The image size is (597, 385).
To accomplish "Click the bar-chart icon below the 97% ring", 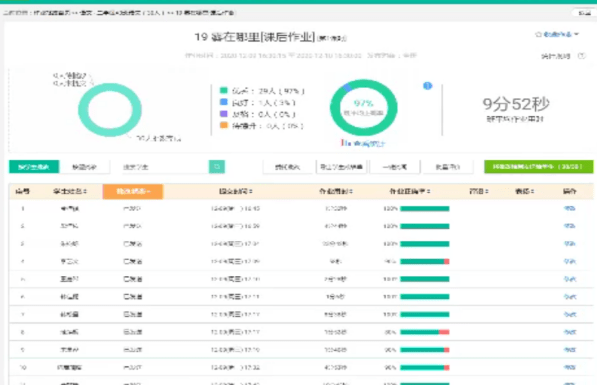I will 345,143.
